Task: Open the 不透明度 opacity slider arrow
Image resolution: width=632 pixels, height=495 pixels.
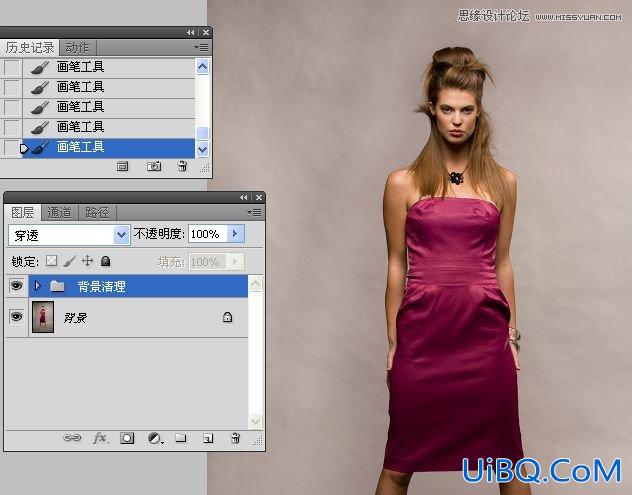Action: pyautogui.click(x=235, y=234)
